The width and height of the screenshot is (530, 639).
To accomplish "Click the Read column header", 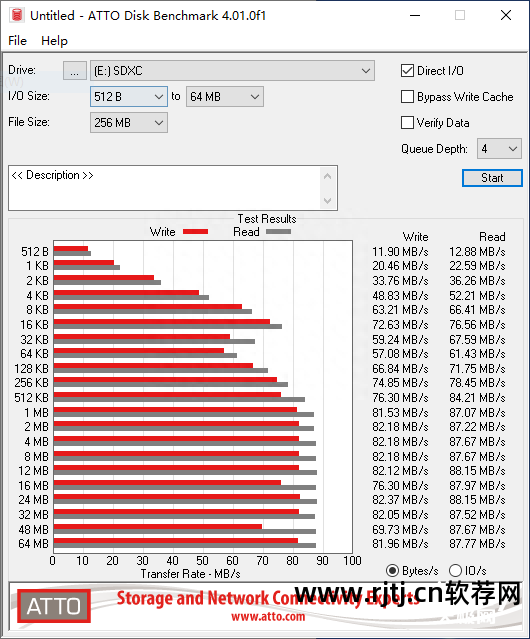I will [492, 237].
